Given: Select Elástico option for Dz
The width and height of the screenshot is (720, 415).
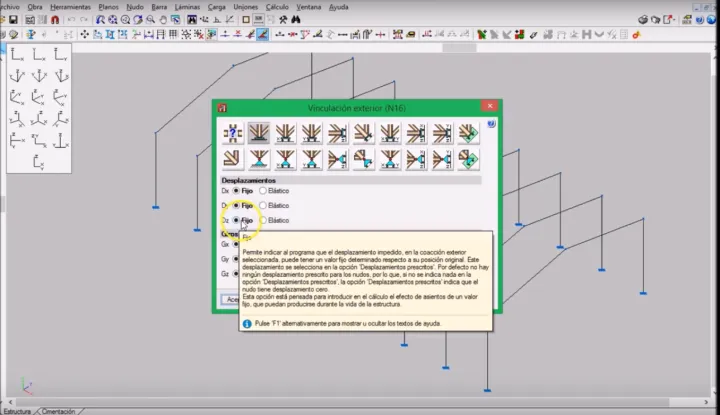Looking at the screenshot, I should pyautogui.click(x=263, y=220).
